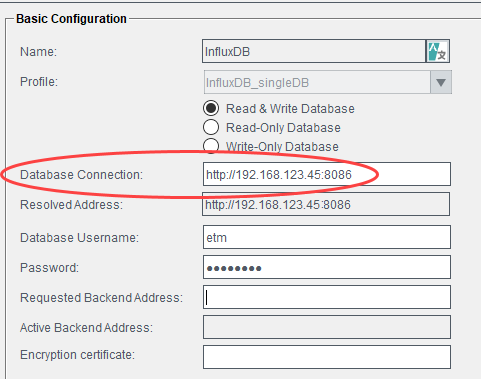The height and width of the screenshot is (379, 481).
Task: Click the Resolved Address label text
Action: click(x=71, y=205)
